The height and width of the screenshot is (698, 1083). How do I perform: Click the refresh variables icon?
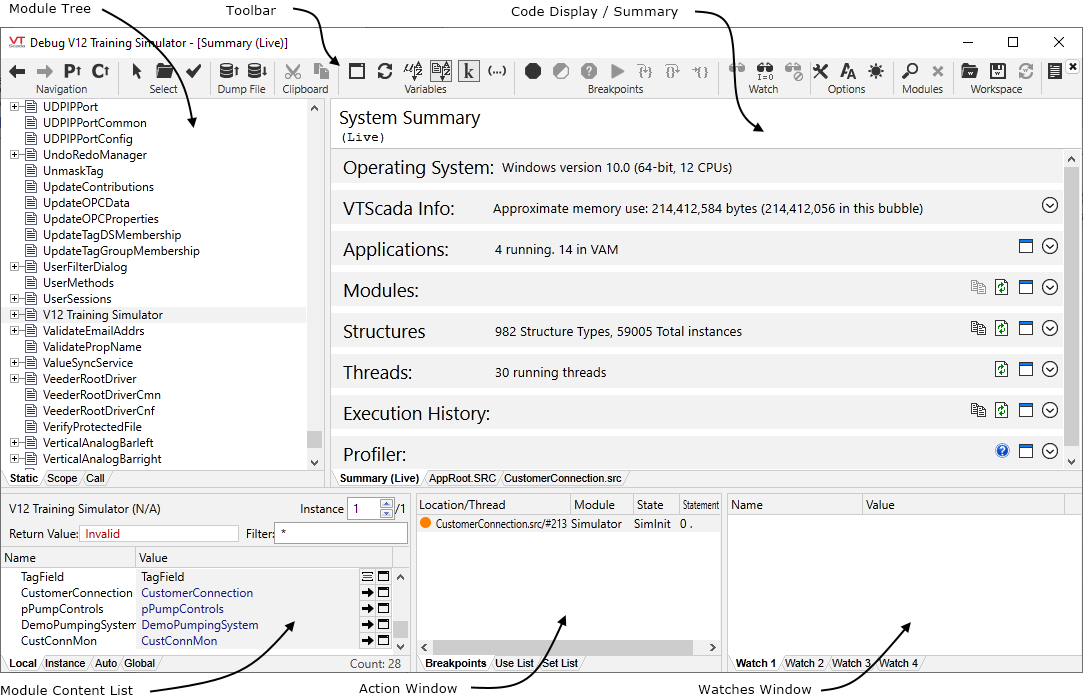click(x=385, y=71)
